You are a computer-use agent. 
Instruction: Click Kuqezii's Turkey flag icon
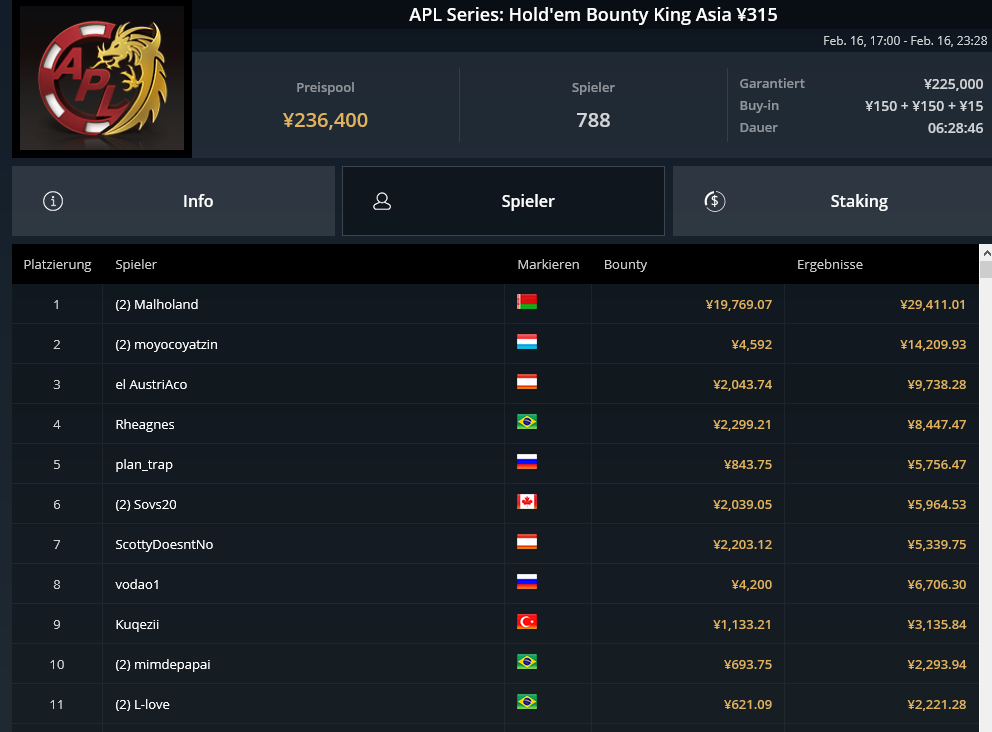pos(527,622)
